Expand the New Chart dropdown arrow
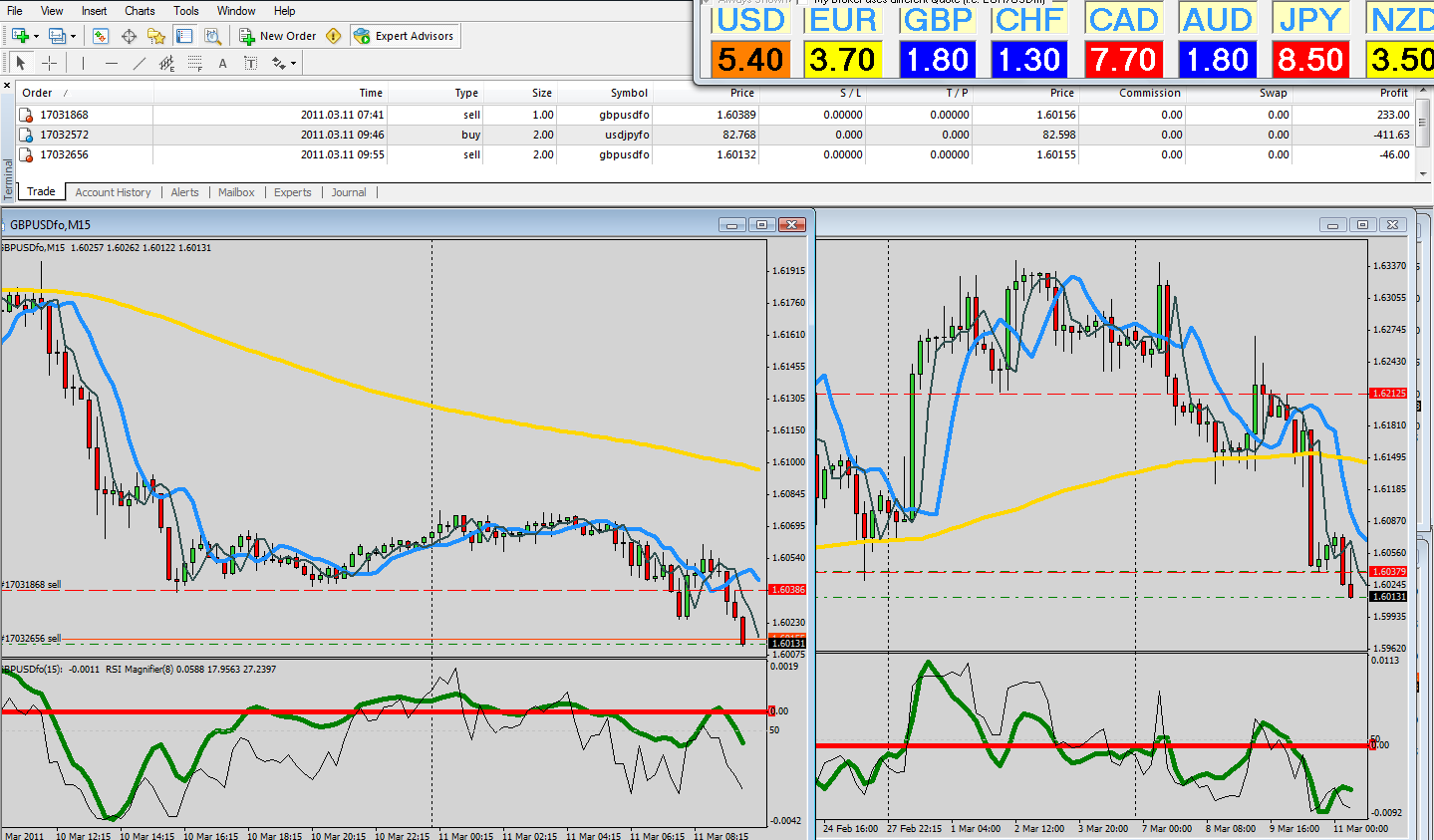The width and height of the screenshot is (1434, 840). [x=36, y=37]
